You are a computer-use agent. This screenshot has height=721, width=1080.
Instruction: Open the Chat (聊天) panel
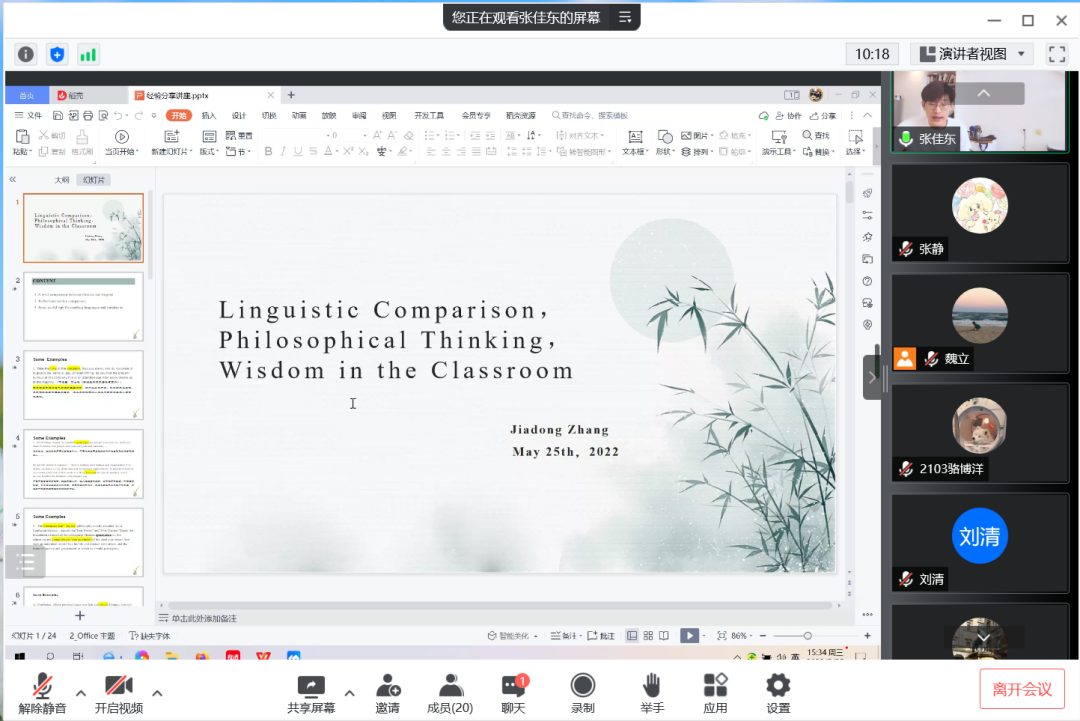(513, 693)
